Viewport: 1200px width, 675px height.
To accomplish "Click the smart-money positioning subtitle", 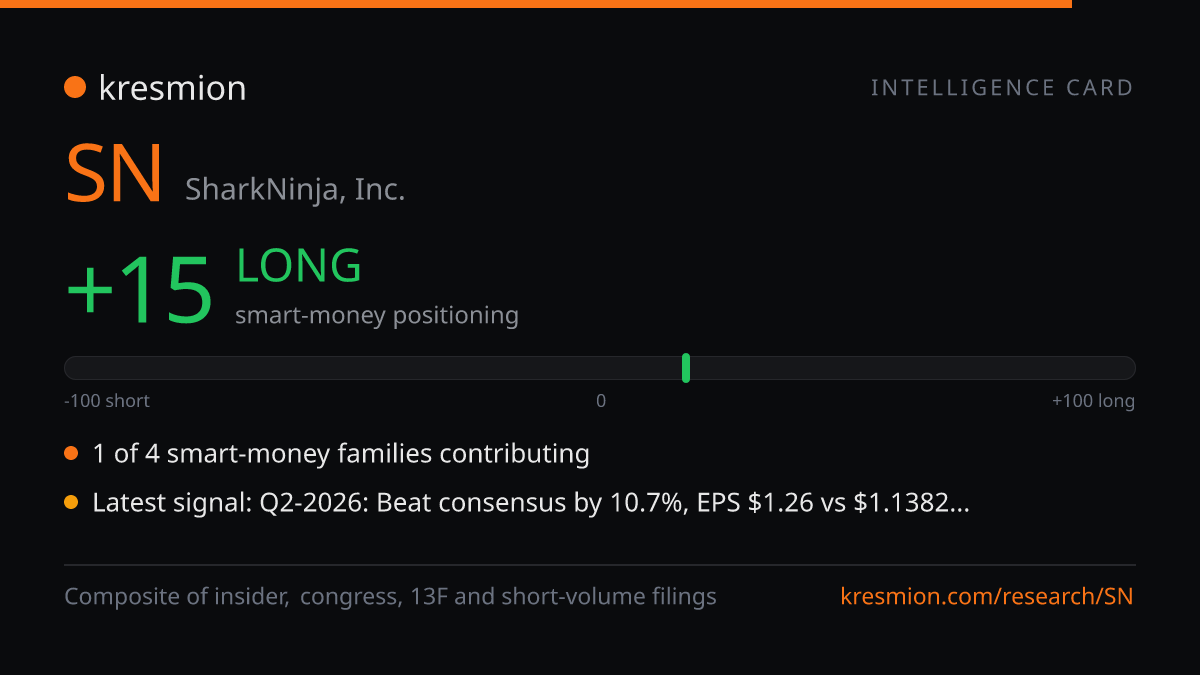I will tap(377, 315).
